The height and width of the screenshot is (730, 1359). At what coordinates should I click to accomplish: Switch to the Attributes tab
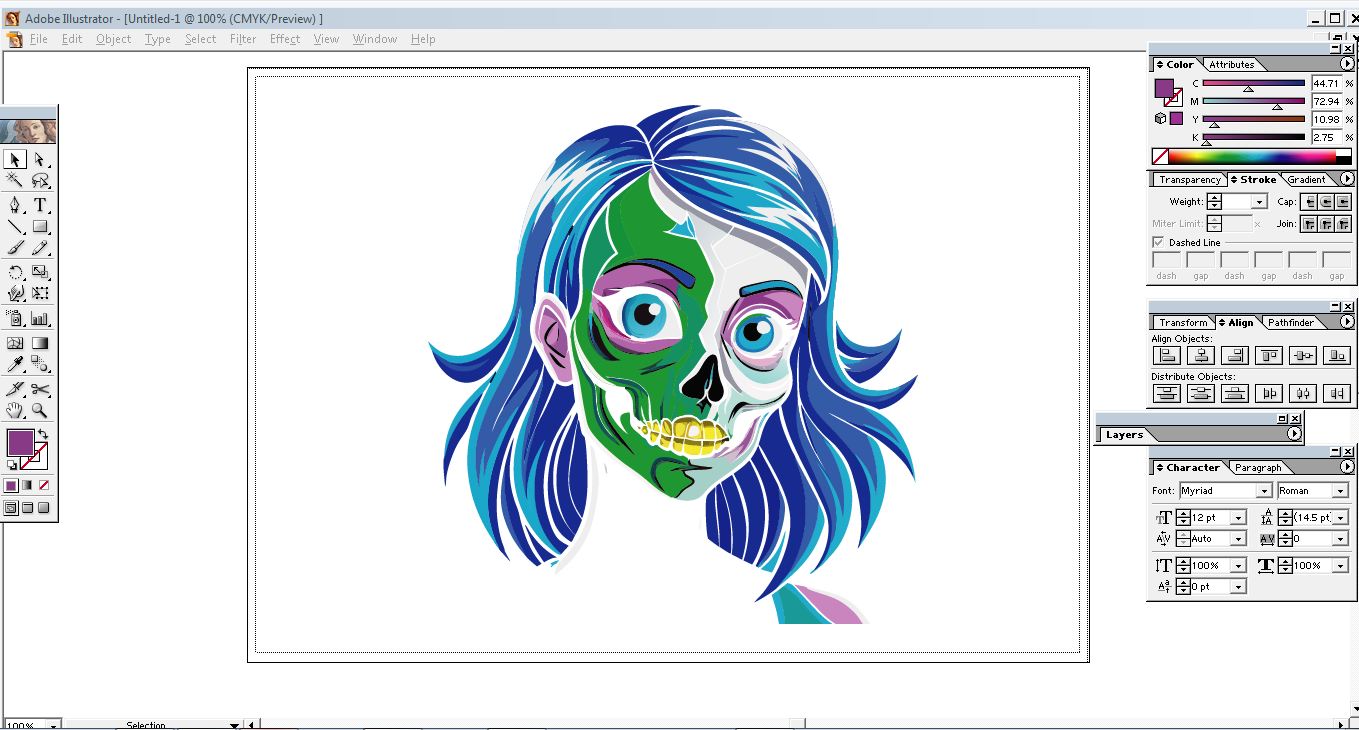1232,65
